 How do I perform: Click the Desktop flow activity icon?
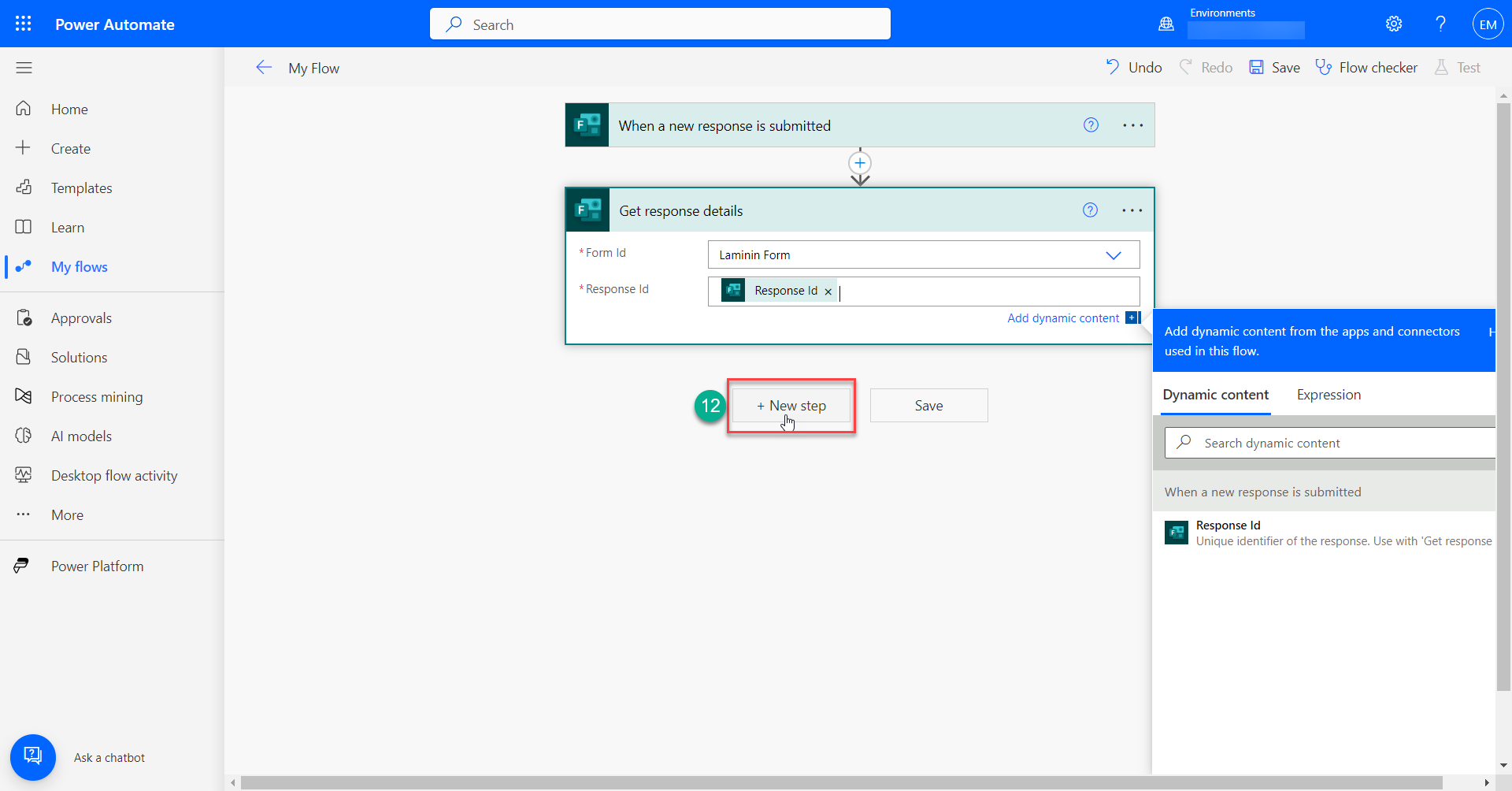24,475
